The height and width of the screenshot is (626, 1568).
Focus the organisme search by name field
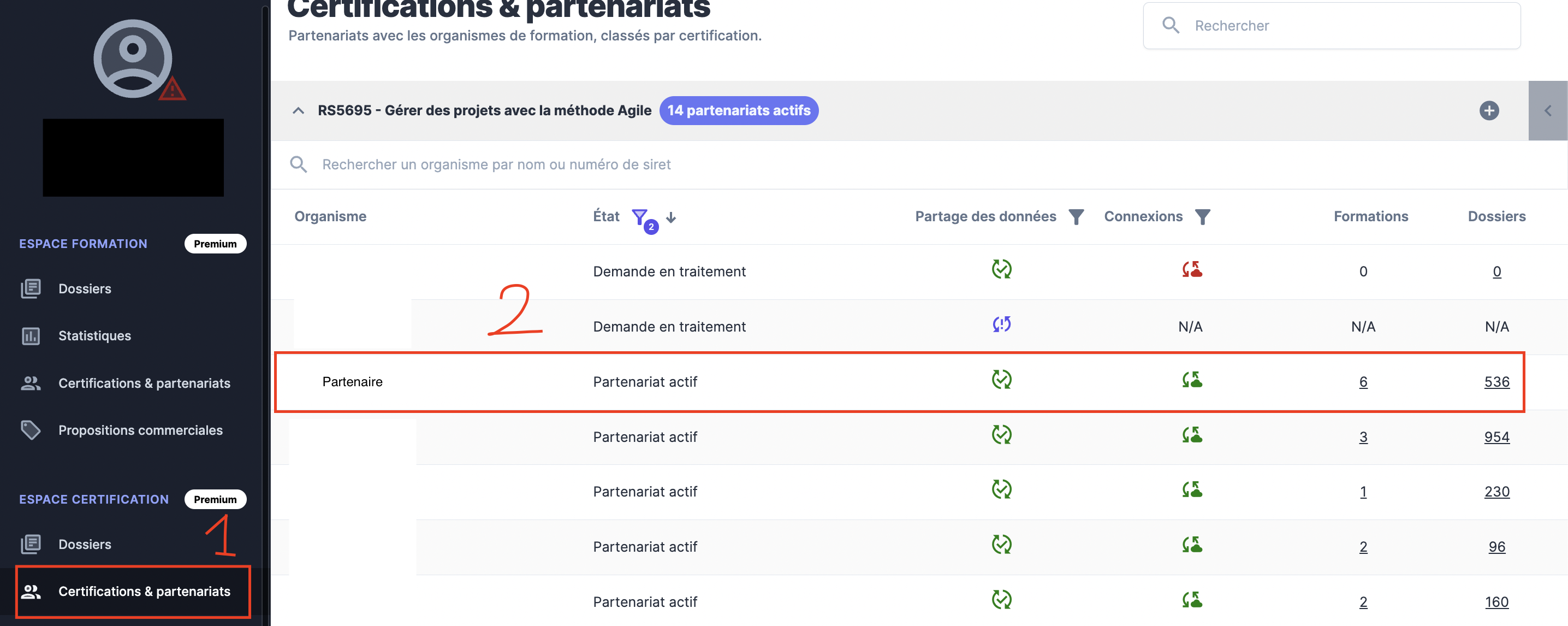496,164
